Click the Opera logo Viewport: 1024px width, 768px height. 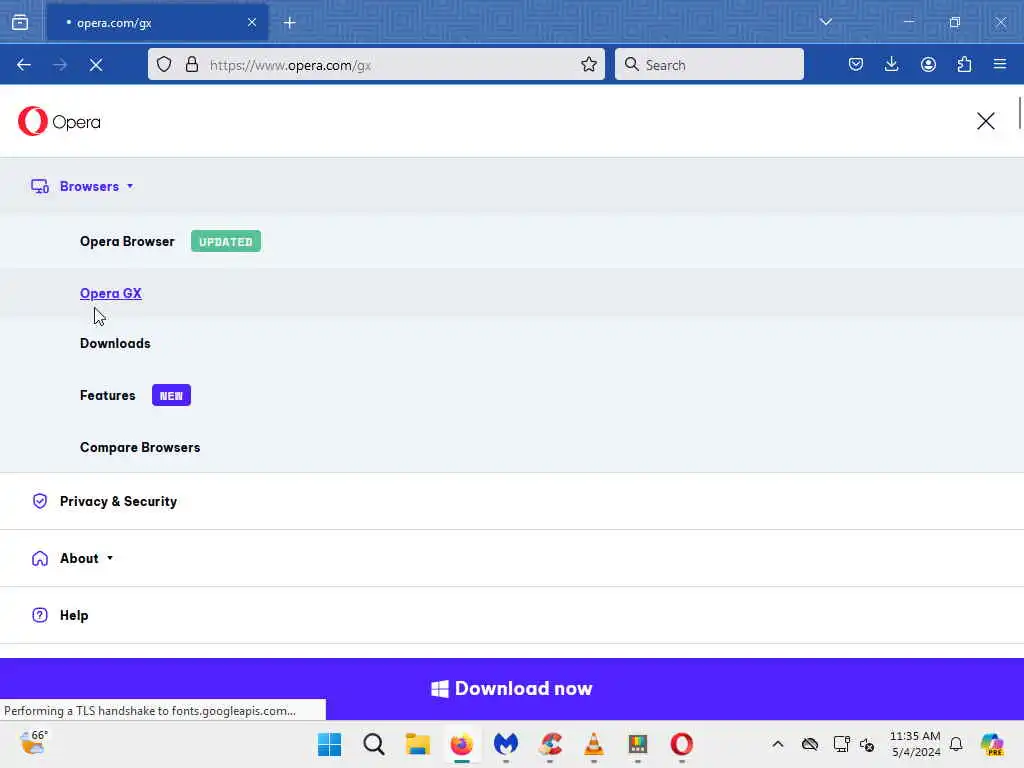[x=59, y=121]
